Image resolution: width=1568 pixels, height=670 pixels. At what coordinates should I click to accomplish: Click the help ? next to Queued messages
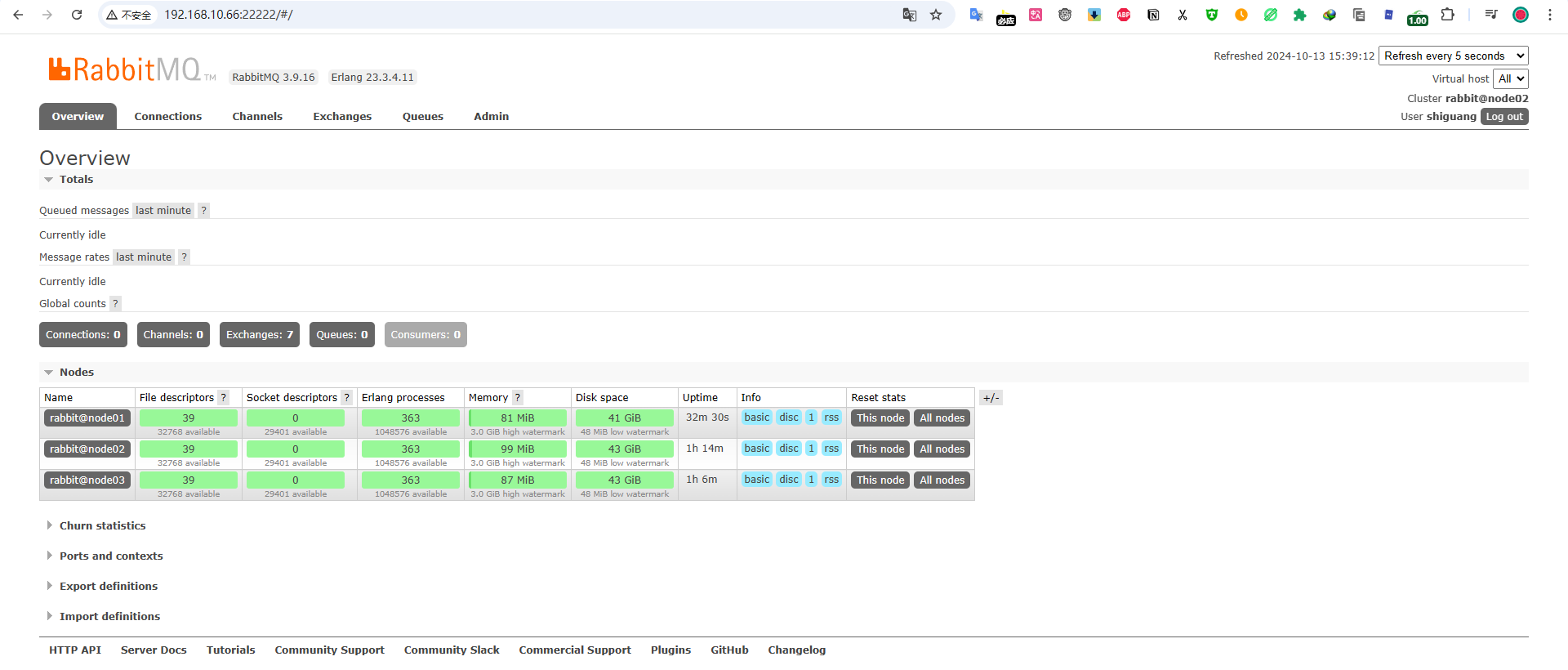coord(204,211)
